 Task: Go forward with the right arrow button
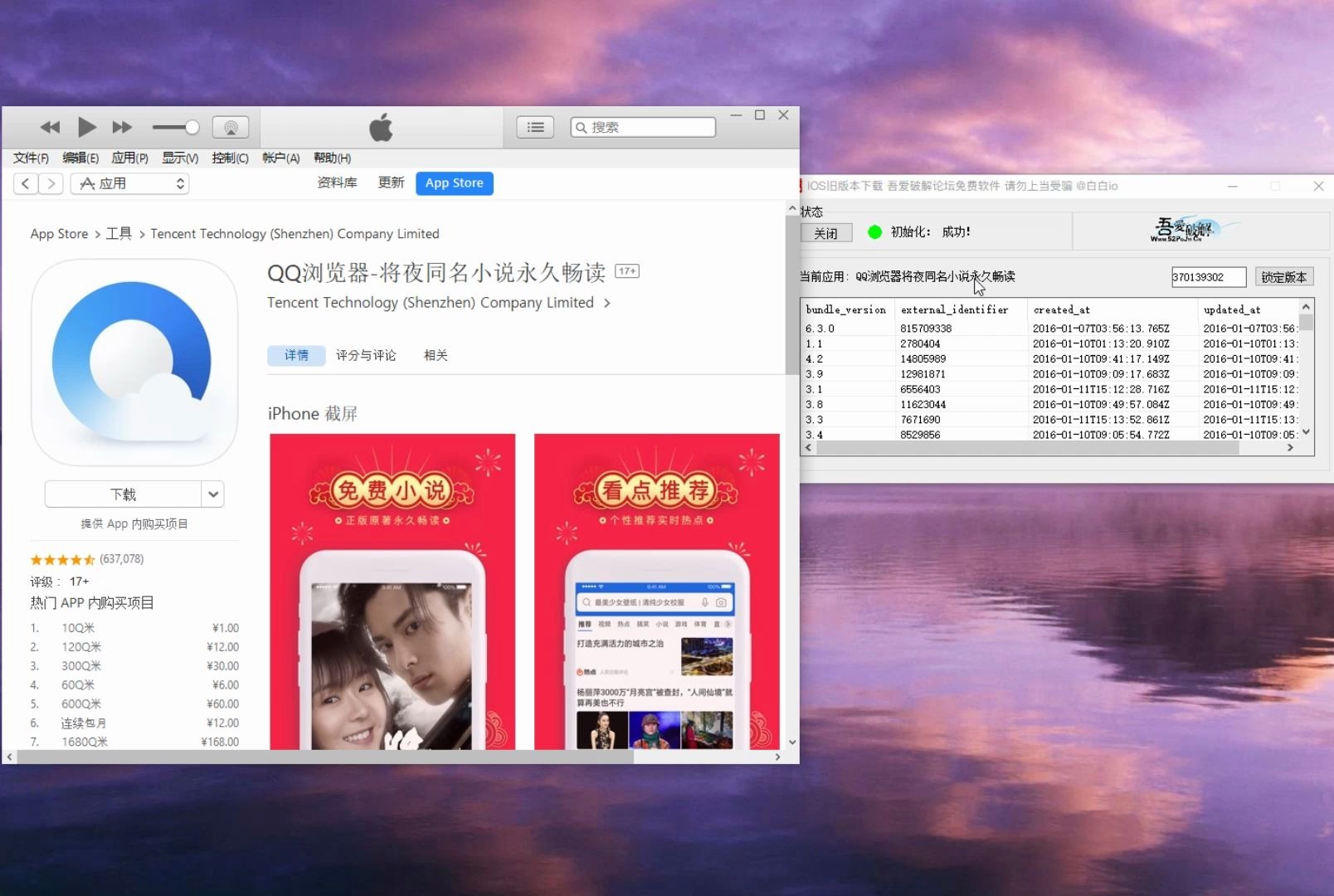[51, 183]
